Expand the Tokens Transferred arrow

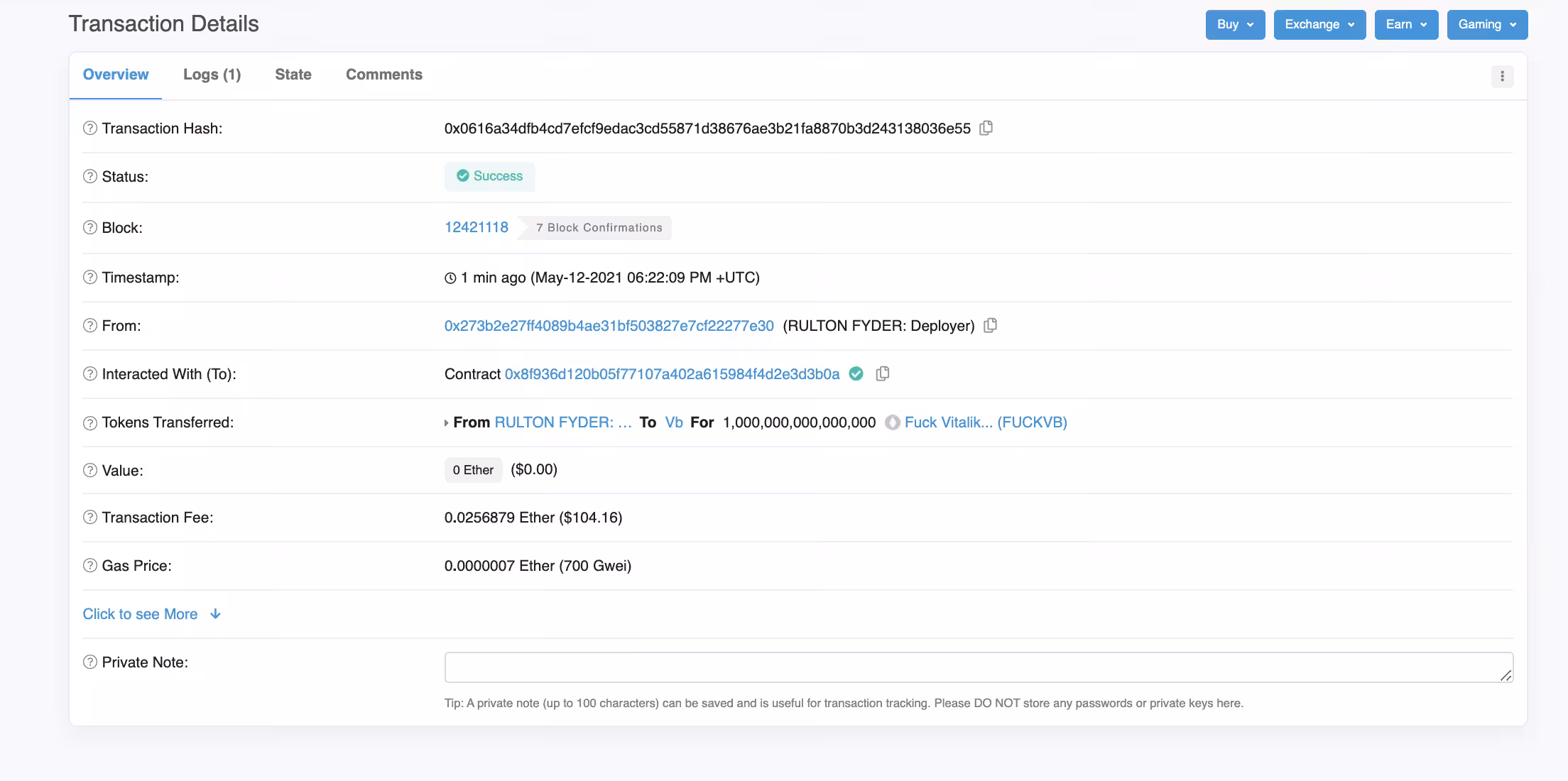pyautogui.click(x=446, y=423)
